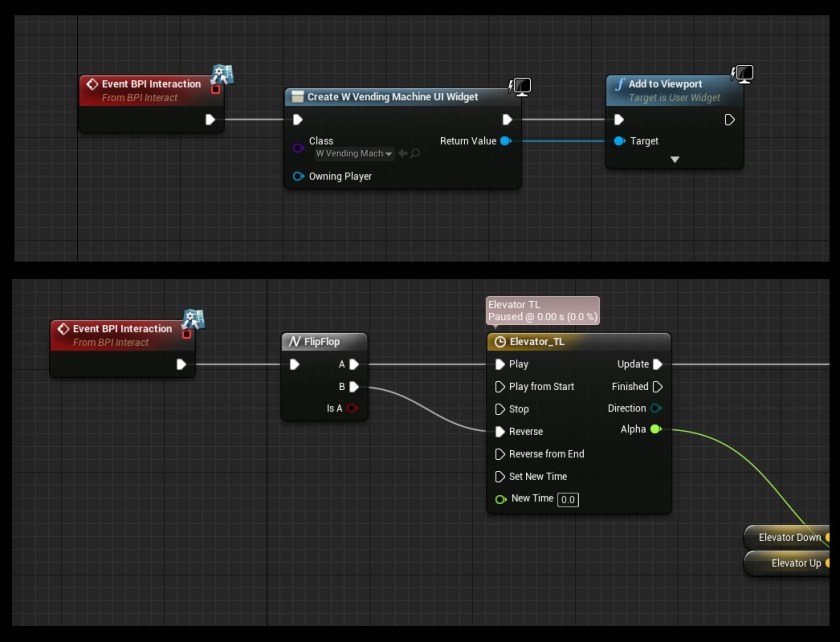Expand the Add to Viewport node's advanced pins
This screenshot has height=642, width=840.
pyautogui.click(x=675, y=160)
